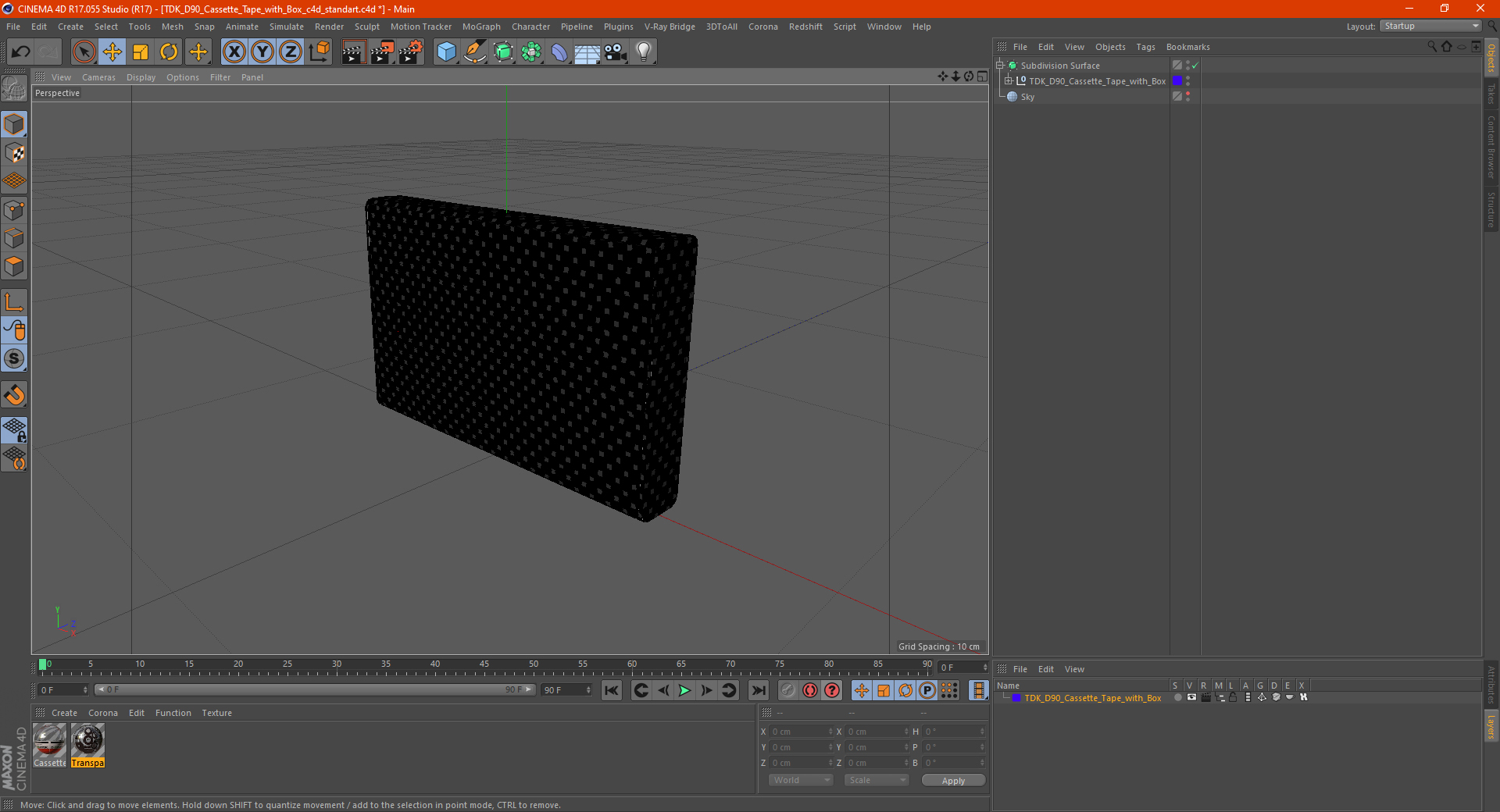Go to end of animation
Screen dimensions: 1500x812
(x=758, y=690)
